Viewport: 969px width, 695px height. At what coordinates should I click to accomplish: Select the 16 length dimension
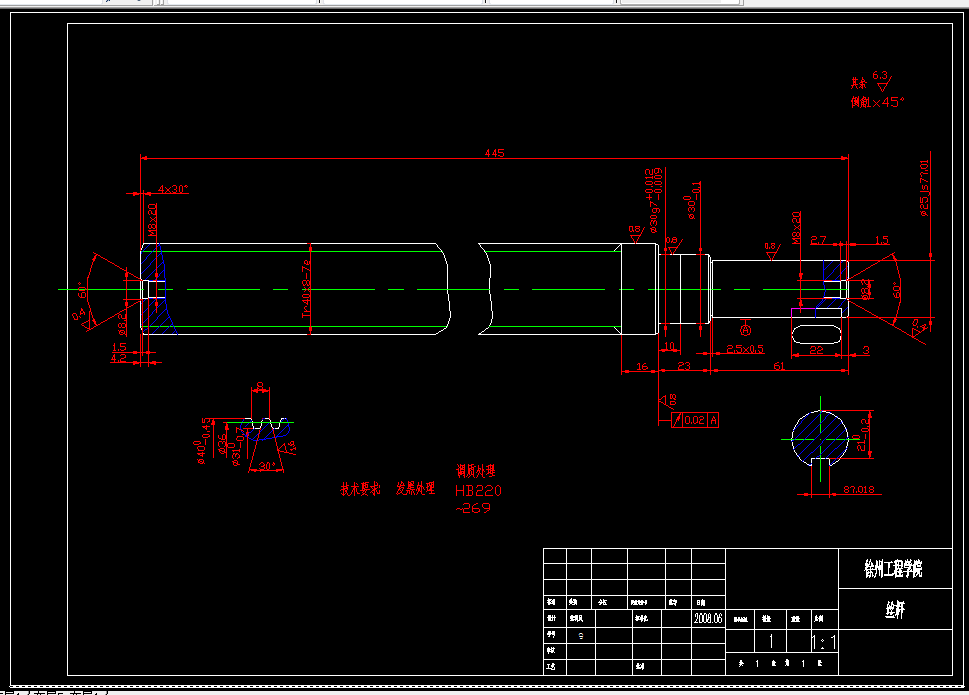coord(642,366)
